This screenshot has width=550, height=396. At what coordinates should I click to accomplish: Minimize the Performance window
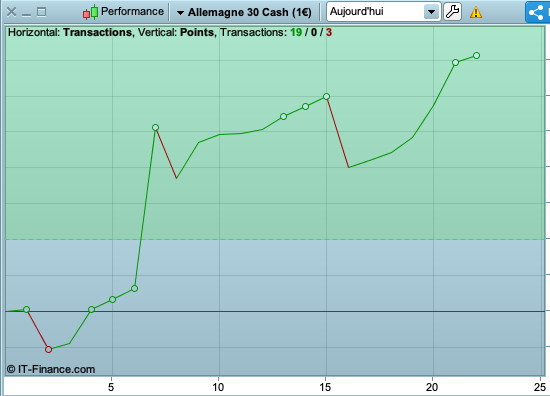[26, 15]
